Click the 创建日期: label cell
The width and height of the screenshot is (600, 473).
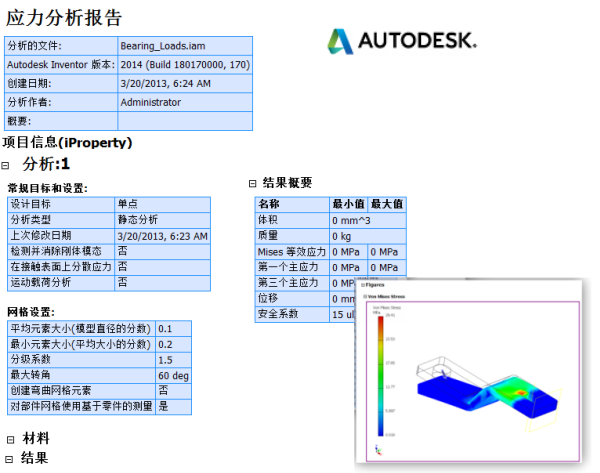pyautogui.click(x=61, y=83)
